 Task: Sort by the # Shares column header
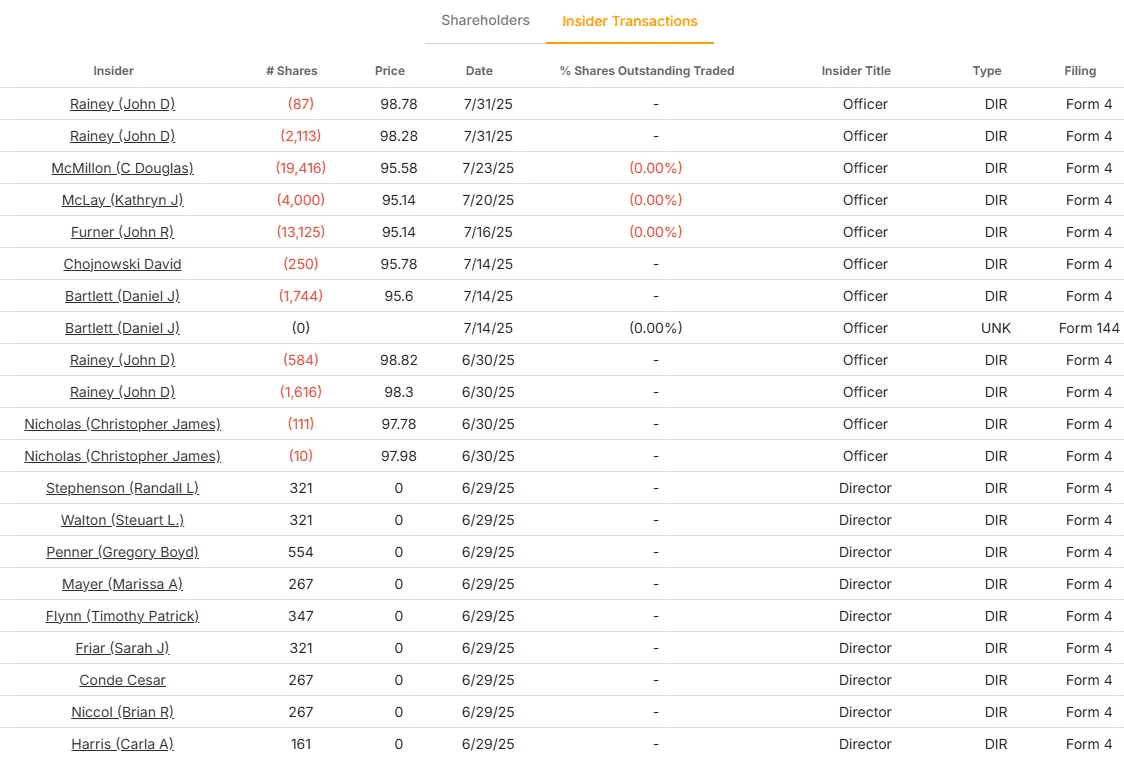[290, 71]
